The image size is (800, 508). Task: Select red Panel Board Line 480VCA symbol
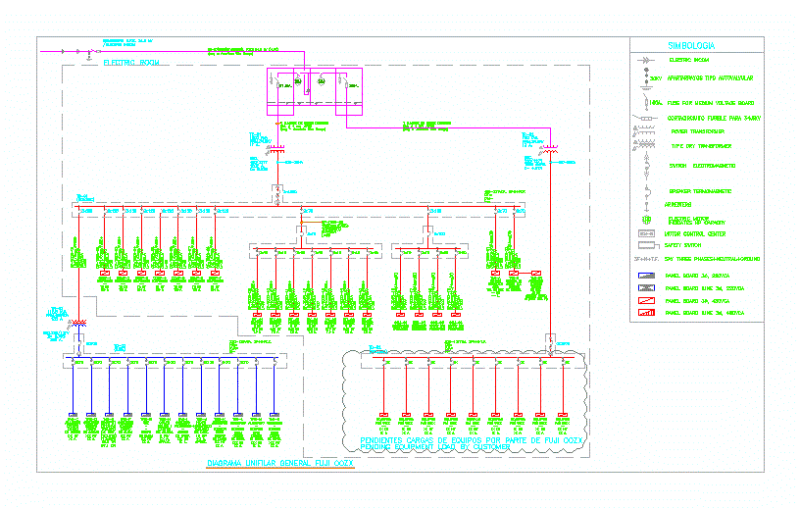pos(646,313)
